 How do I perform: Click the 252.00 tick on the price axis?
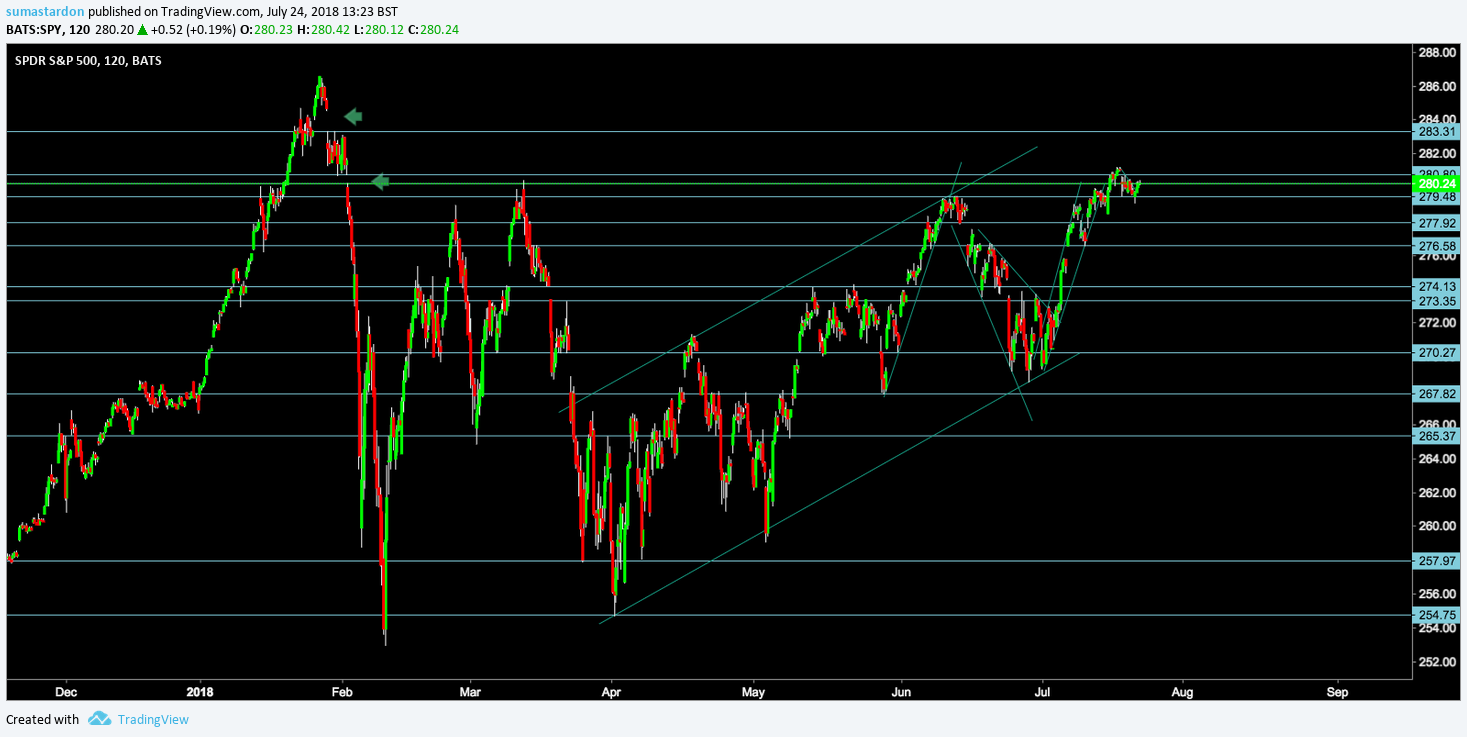point(1435,661)
